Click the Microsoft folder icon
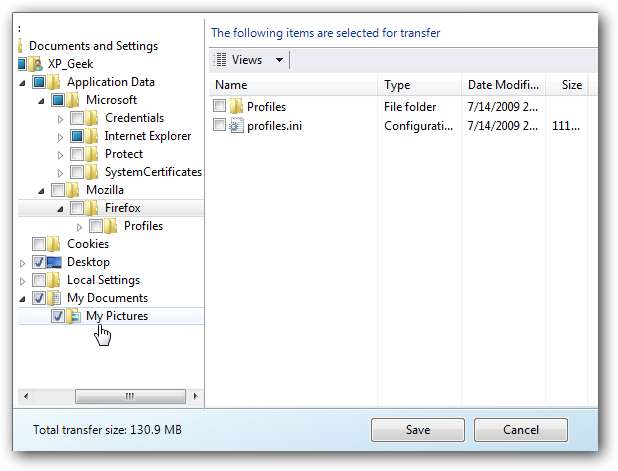The image size is (618, 471). coord(73,100)
